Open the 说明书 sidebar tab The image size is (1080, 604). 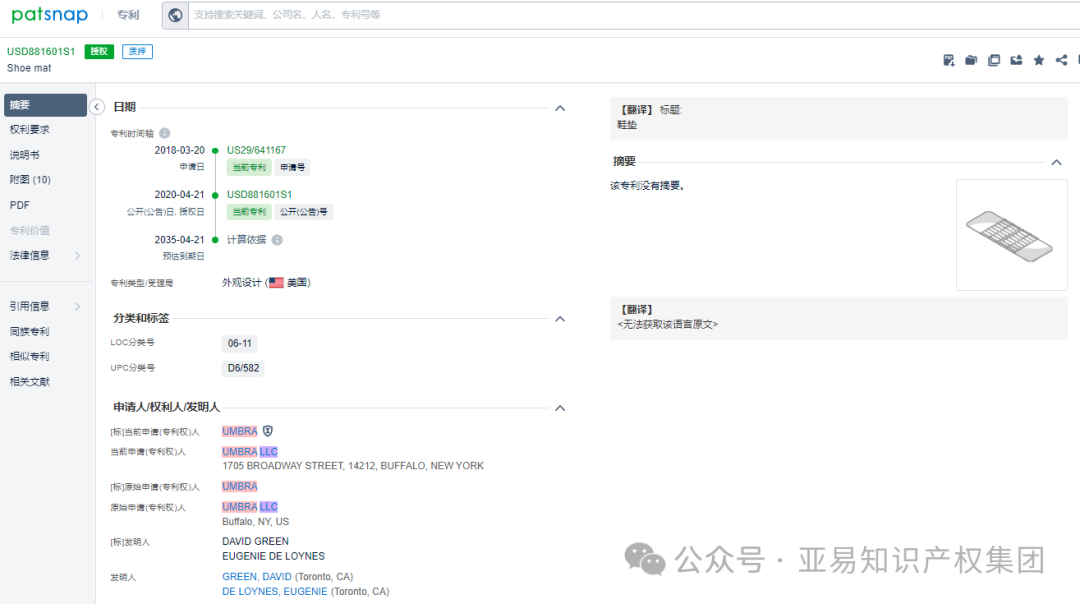coord(25,155)
